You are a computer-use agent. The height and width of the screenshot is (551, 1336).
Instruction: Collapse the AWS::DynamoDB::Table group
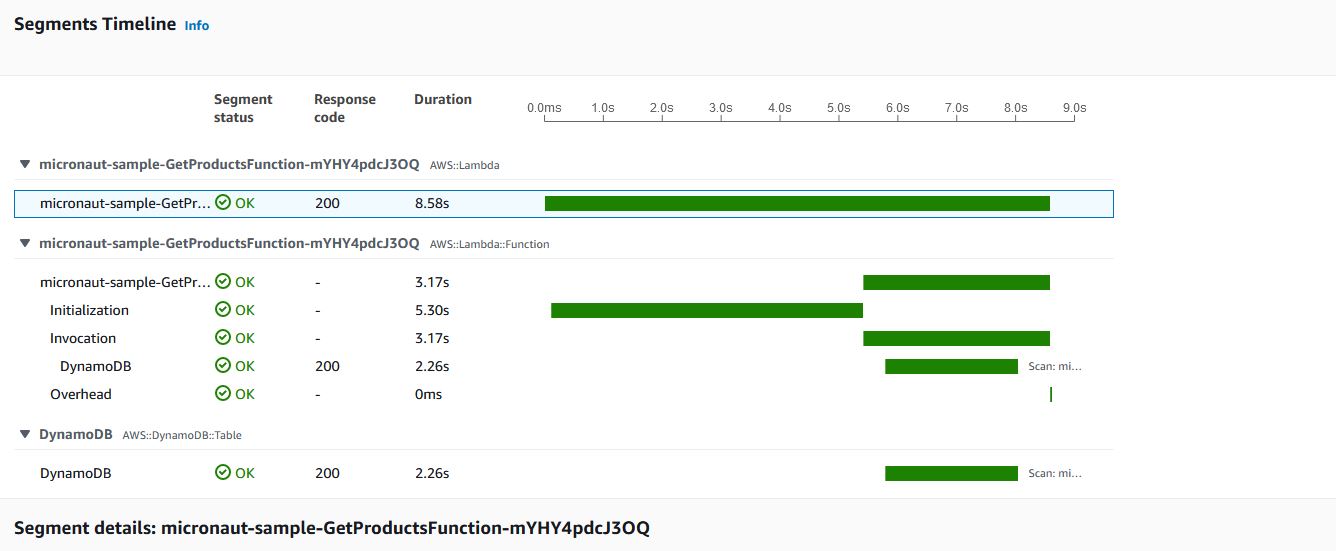(x=25, y=435)
